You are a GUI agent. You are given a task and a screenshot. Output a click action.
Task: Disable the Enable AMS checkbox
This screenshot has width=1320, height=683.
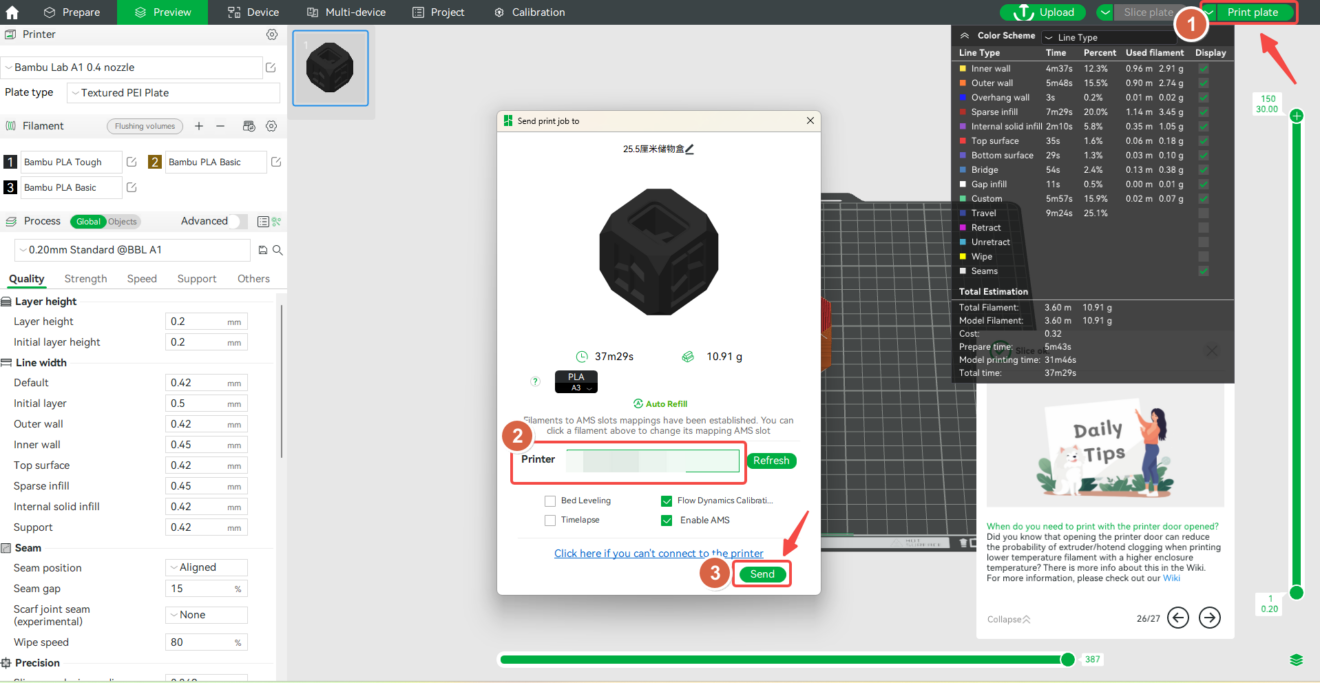coord(667,519)
